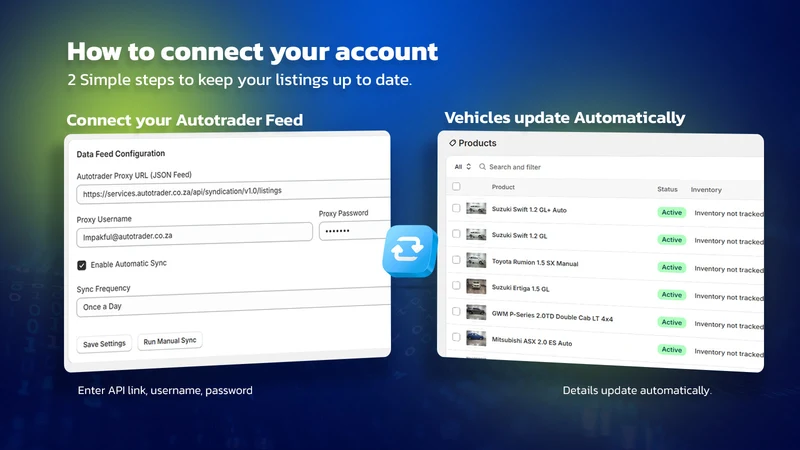
Task: Click the Products tag icon
Action: 452,143
